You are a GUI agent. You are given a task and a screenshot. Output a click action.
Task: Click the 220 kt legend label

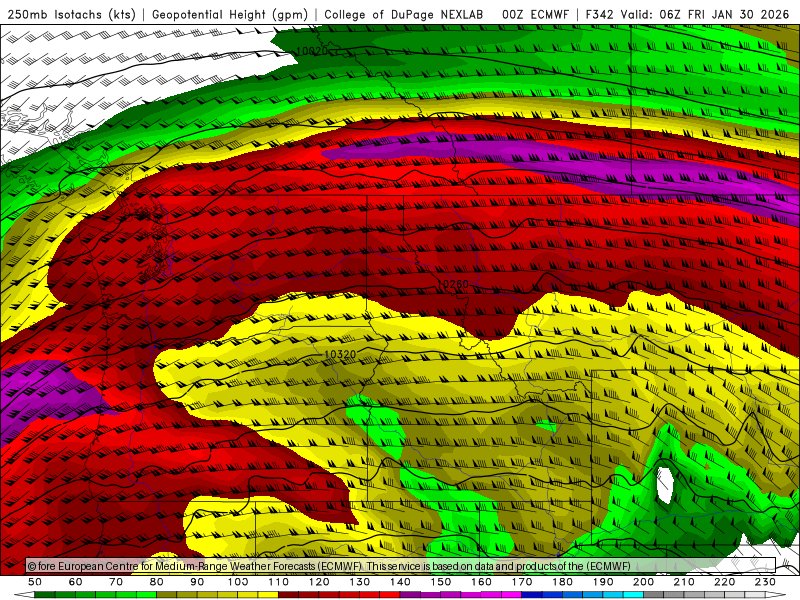725,582
